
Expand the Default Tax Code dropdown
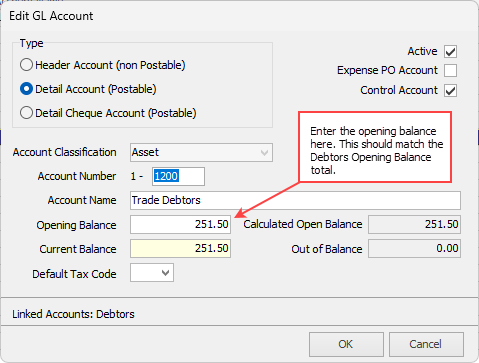152,273
